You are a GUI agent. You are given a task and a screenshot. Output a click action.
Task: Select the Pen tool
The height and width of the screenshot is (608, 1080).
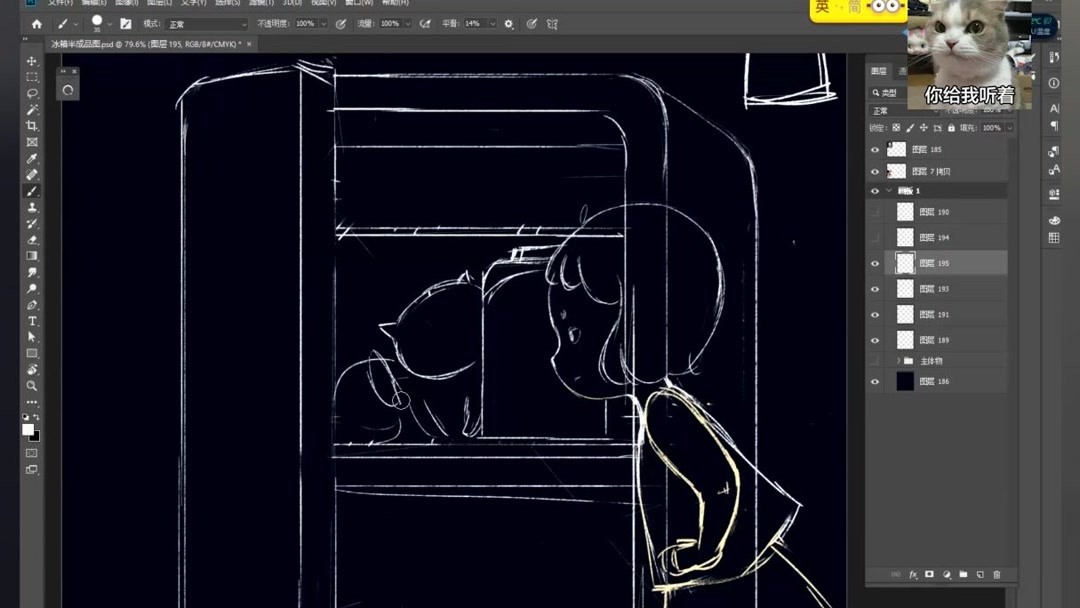click(x=32, y=305)
